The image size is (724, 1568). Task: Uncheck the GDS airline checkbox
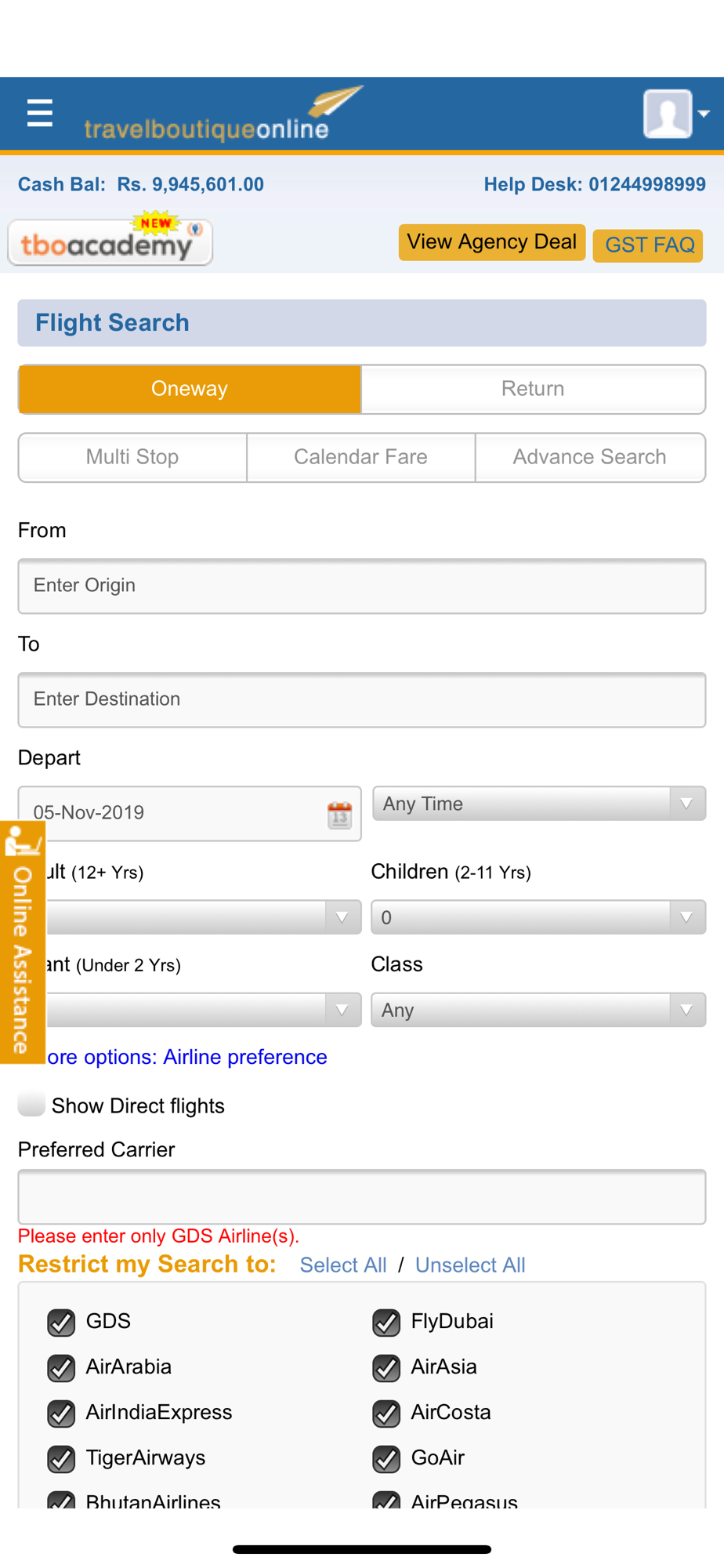pyautogui.click(x=61, y=1323)
